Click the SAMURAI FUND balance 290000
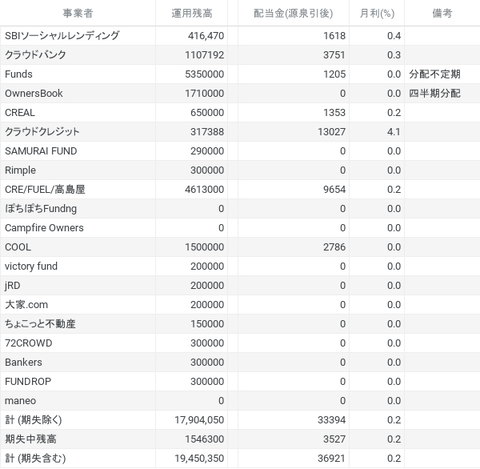 [207, 151]
